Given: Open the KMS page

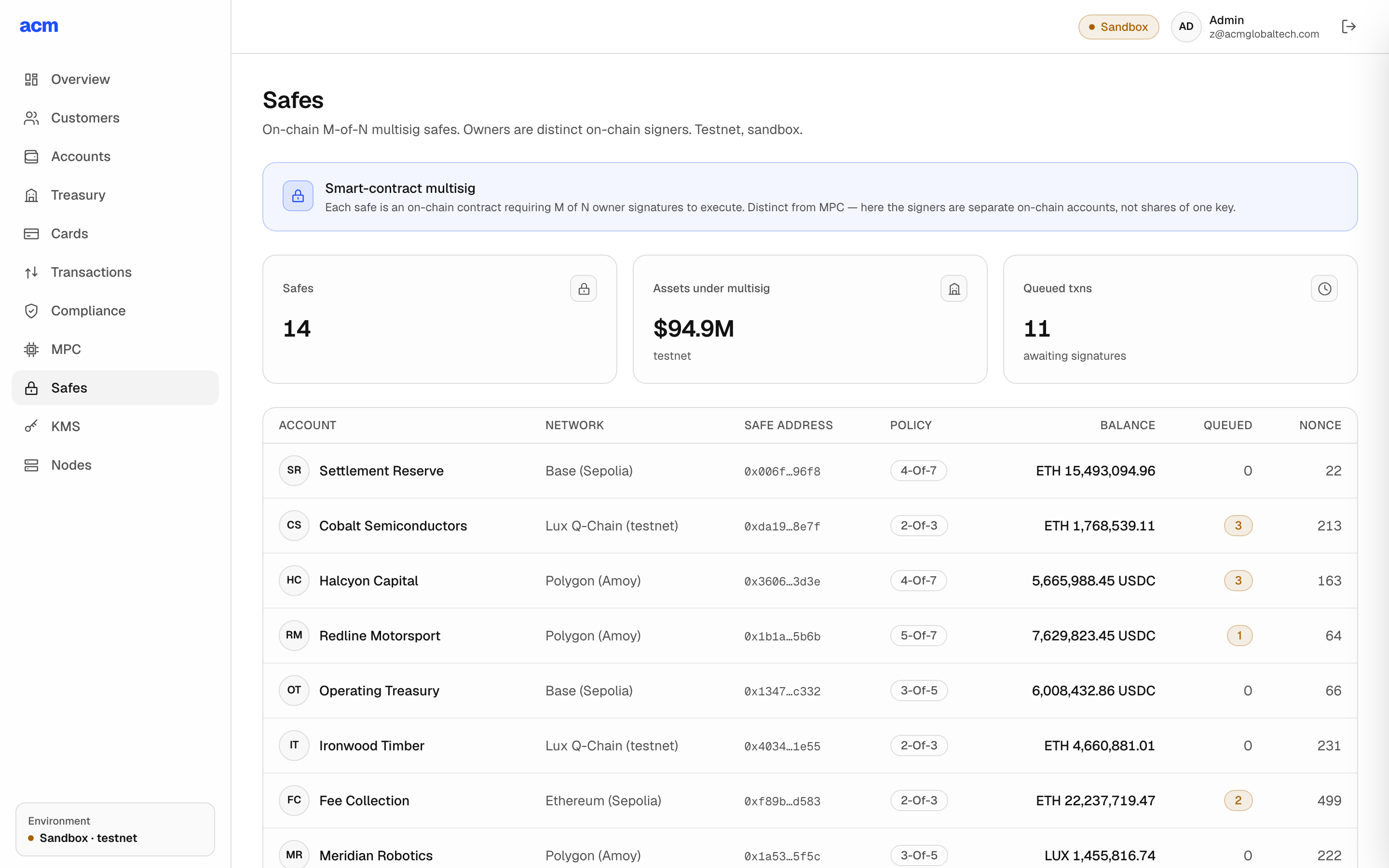Looking at the screenshot, I should pyautogui.click(x=115, y=427).
